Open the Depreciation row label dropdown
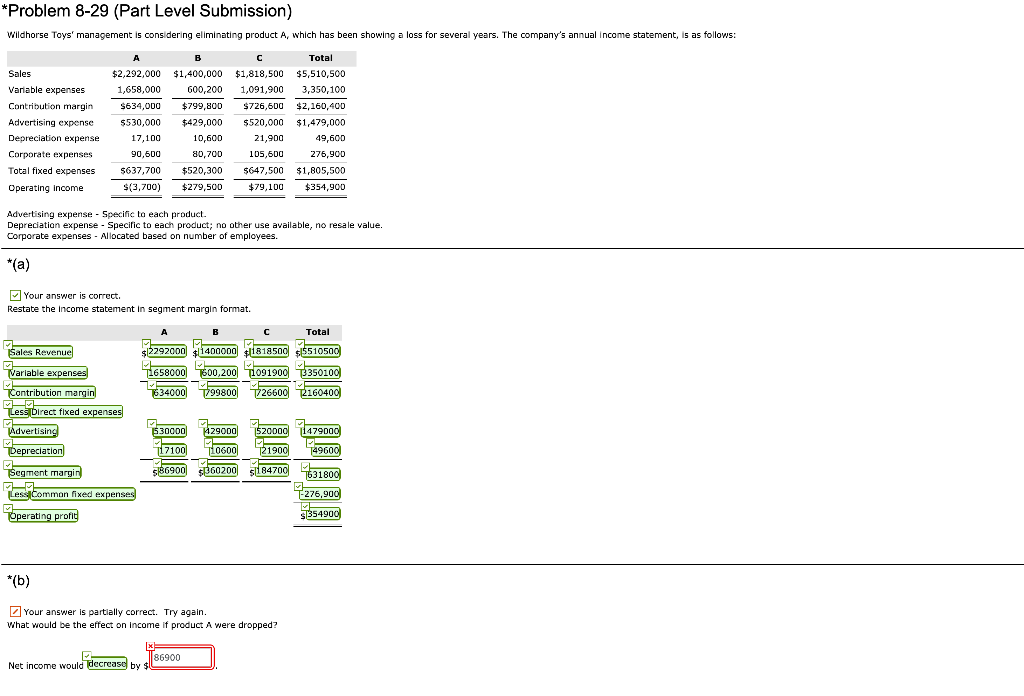1024x696 pixels. click(36, 451)
